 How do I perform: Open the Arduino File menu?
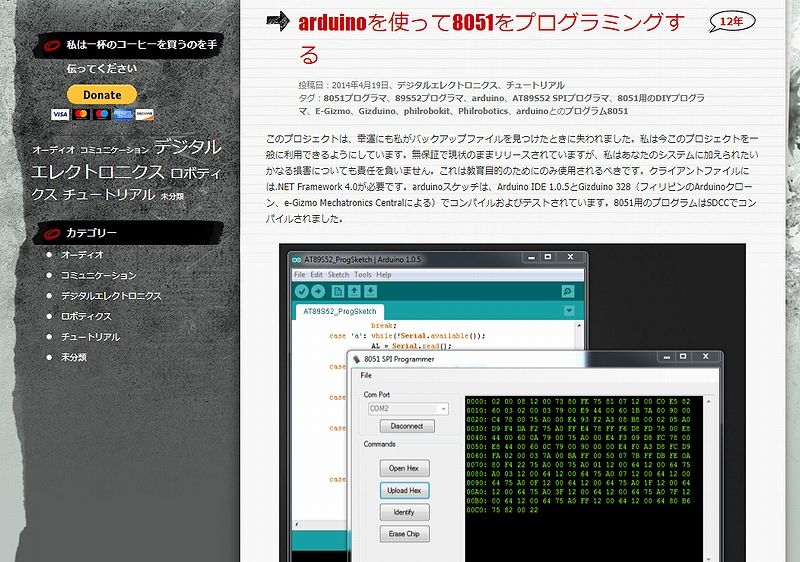[300, 275]
